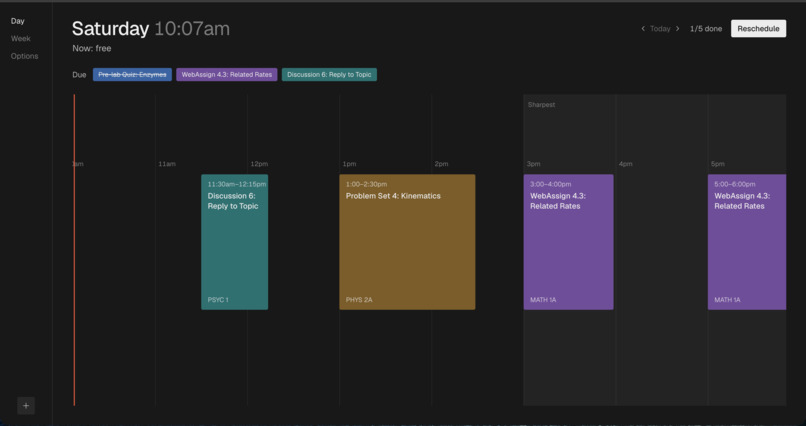This screenshot has width=806, height=426.
Task: Open the Discussion 6: Reply to Topic due tag
Action: tap(329, 75)
